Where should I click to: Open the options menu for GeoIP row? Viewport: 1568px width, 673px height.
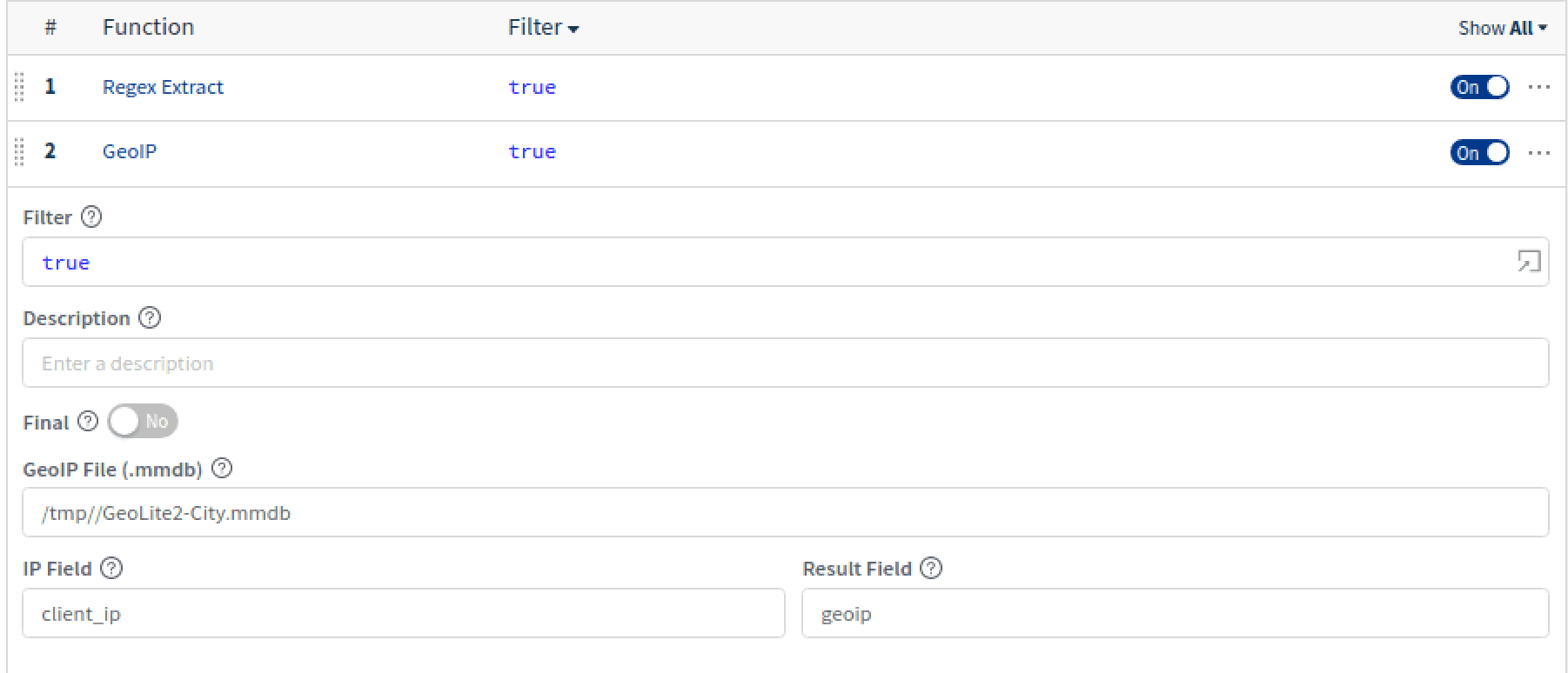coord(1539,152)
